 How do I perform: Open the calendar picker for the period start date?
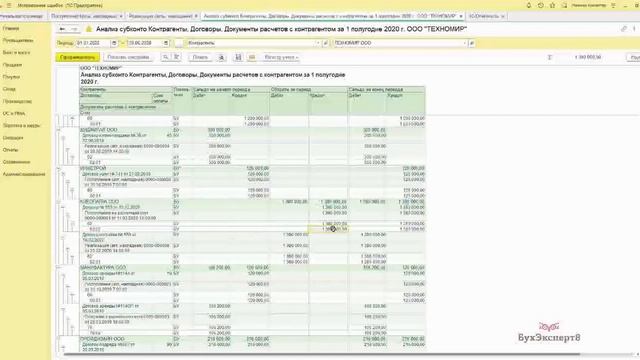(114, 43)
